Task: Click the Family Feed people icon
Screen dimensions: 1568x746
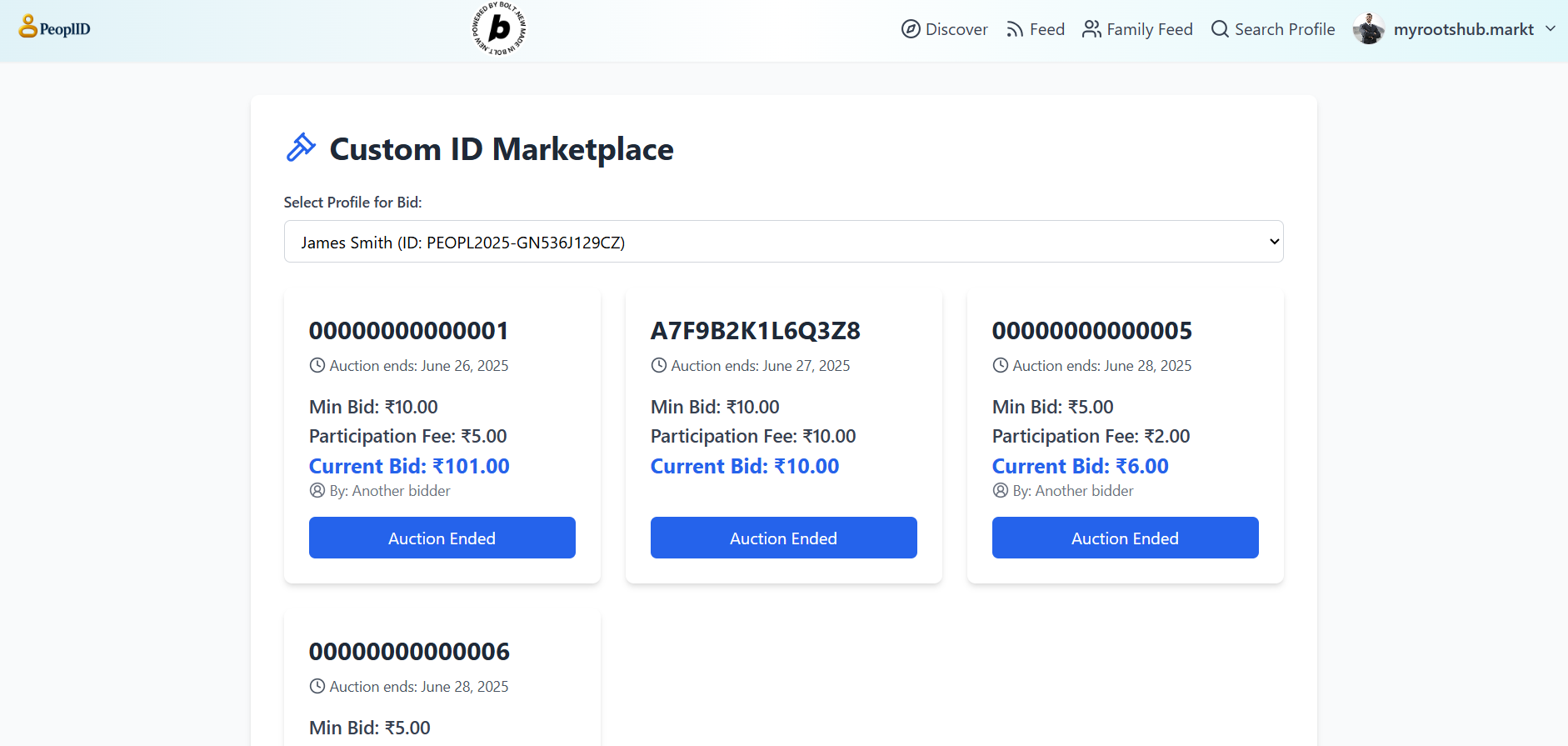Action: [1091, 29]
